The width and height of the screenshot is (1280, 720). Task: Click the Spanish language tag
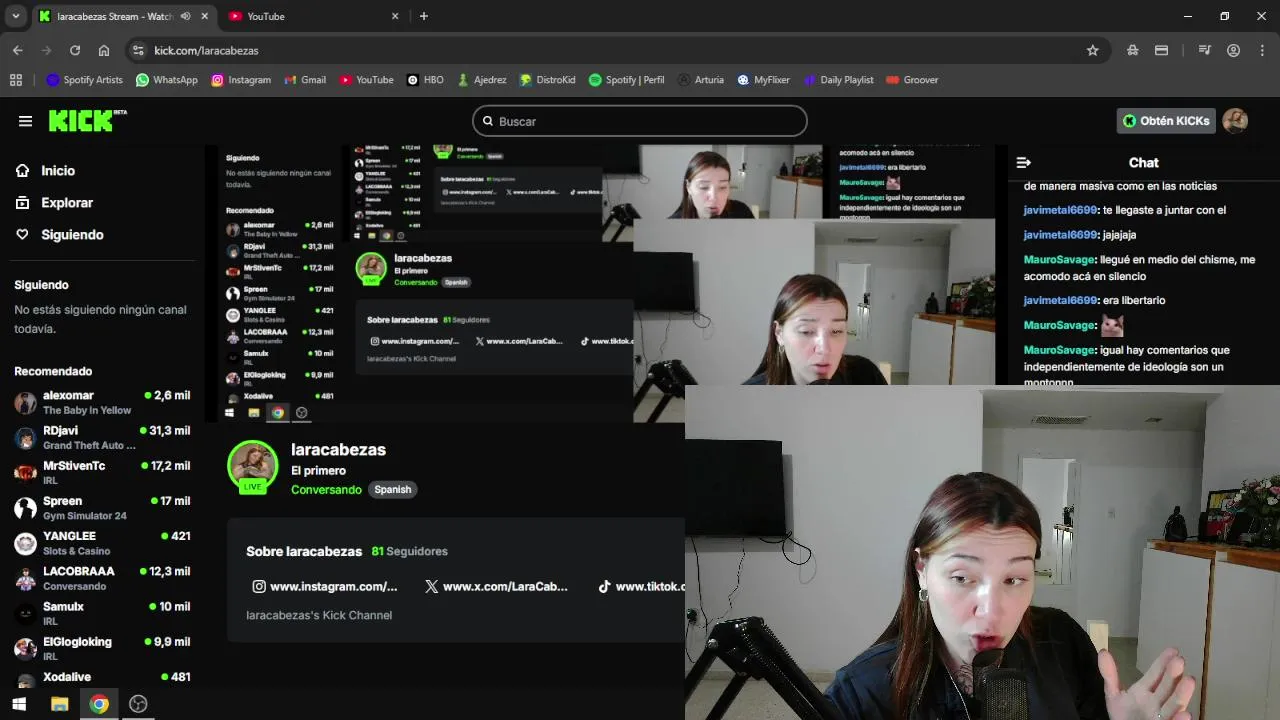[393, 490]
